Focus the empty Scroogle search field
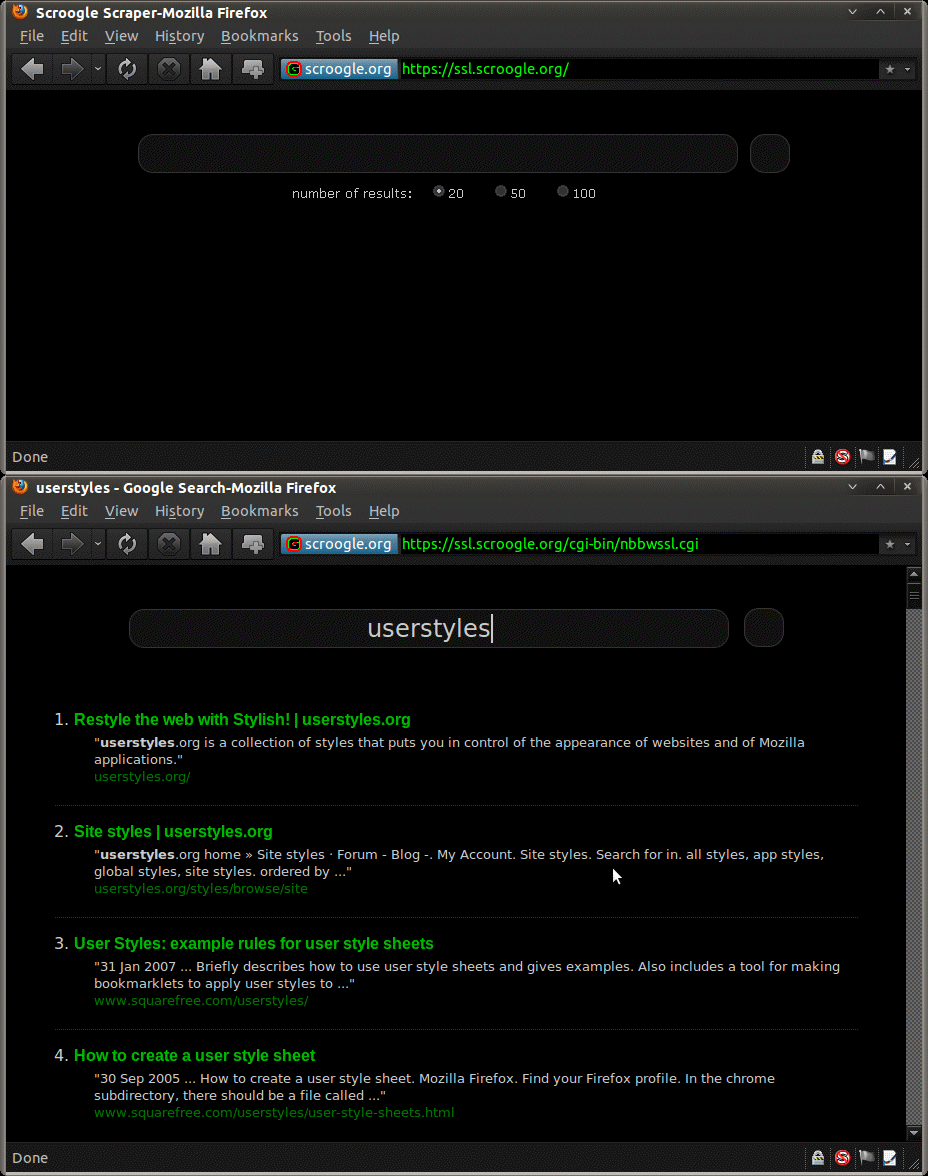 pyautogui.click(x=437, y=154)
